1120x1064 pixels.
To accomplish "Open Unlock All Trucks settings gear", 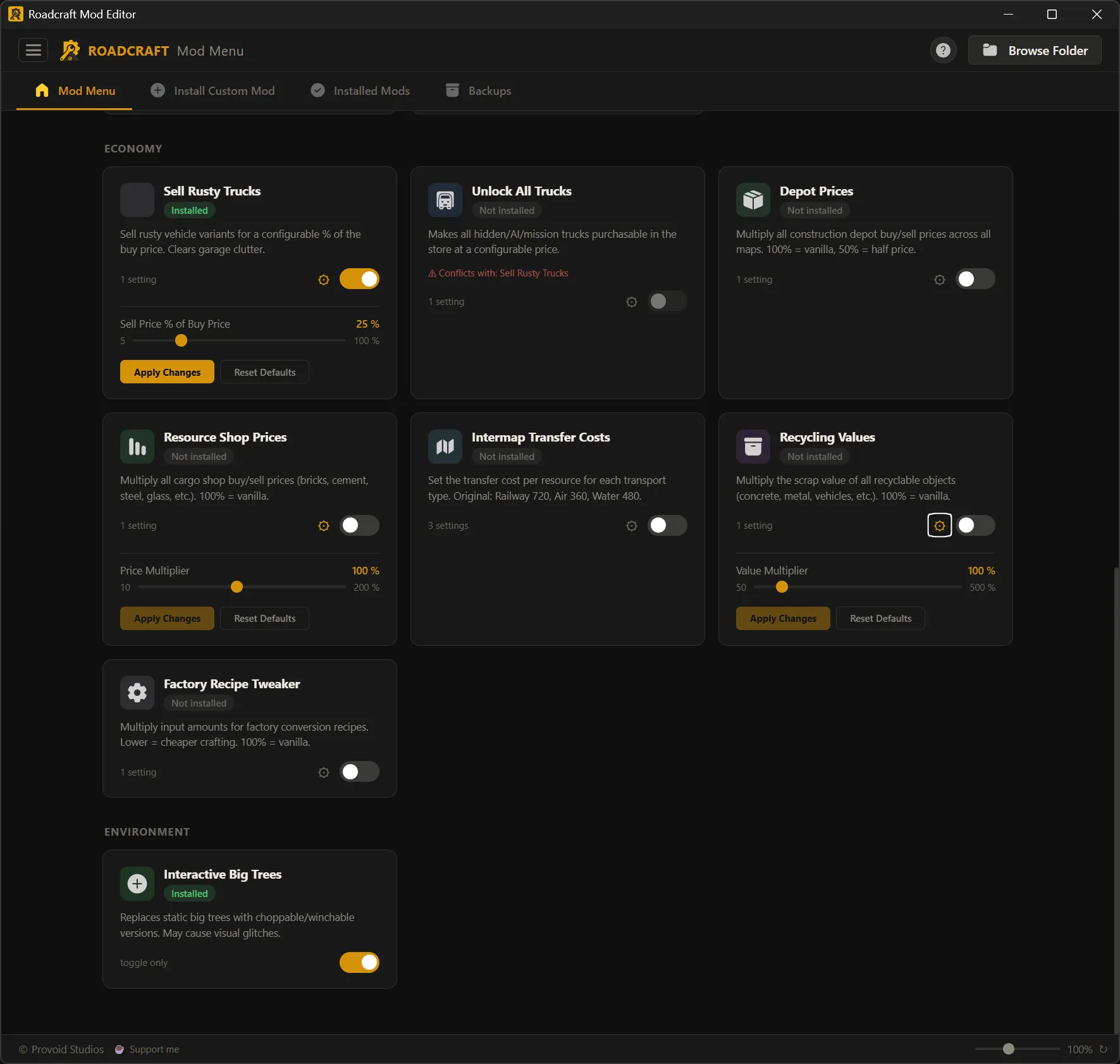I will [x=632, y=302].
